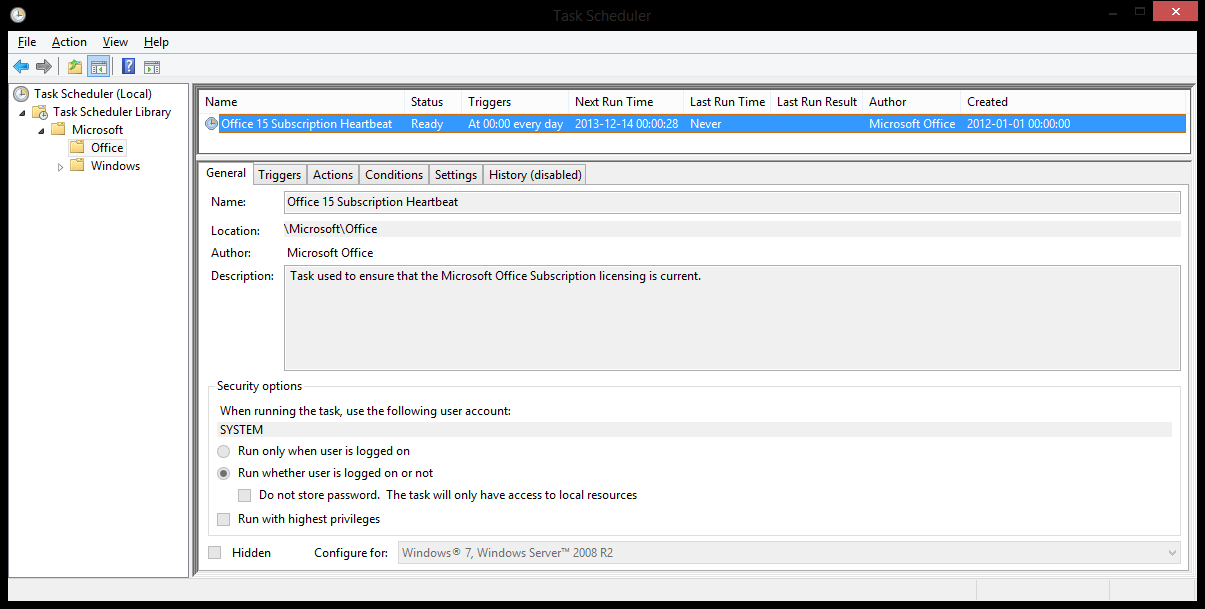This screenshot has height=609, width=1205.
Task: Click the Task Scheduler title bar app icon
Action: tap(17, 14)
